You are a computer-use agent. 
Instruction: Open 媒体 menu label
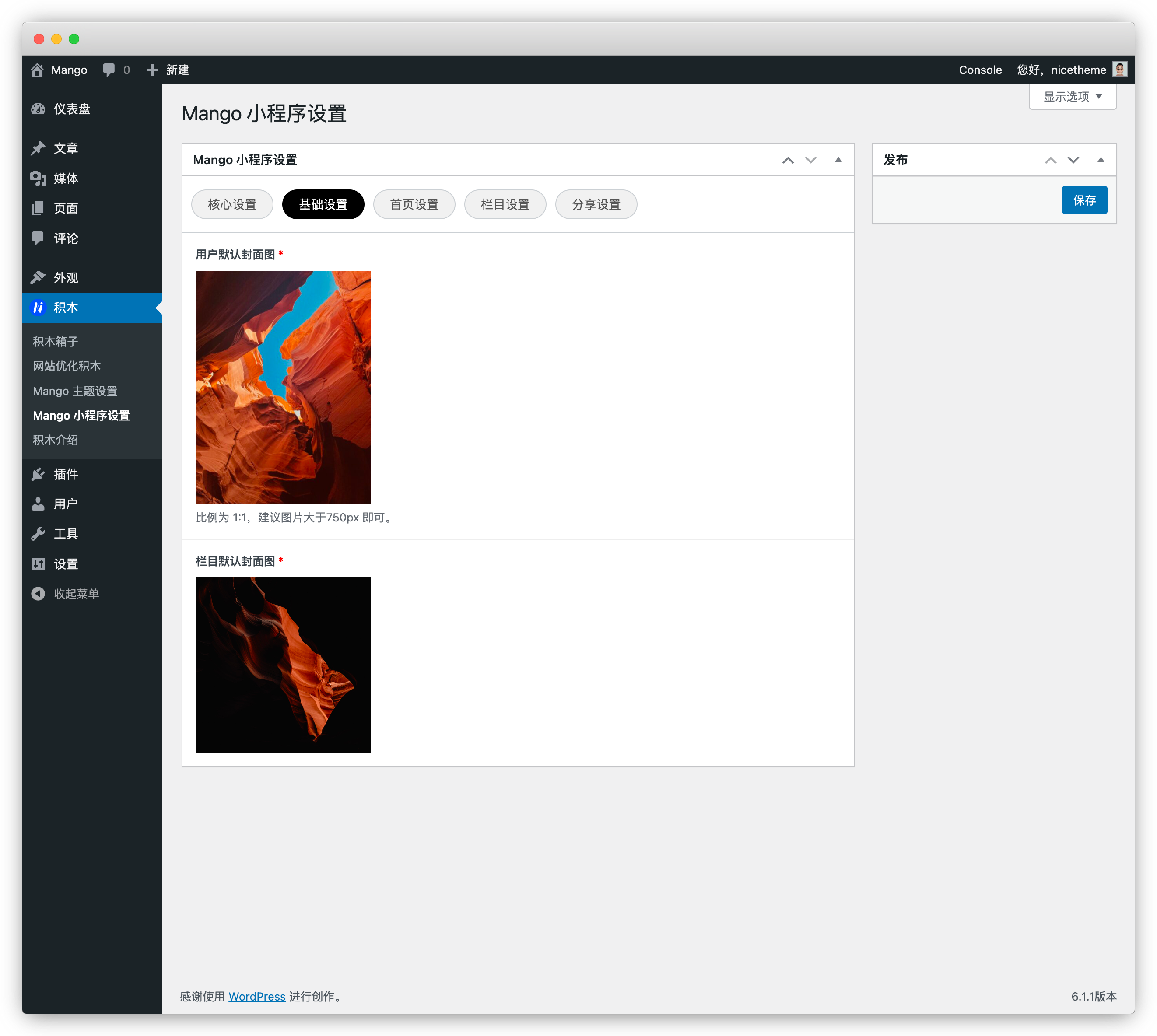click(66, 178)
